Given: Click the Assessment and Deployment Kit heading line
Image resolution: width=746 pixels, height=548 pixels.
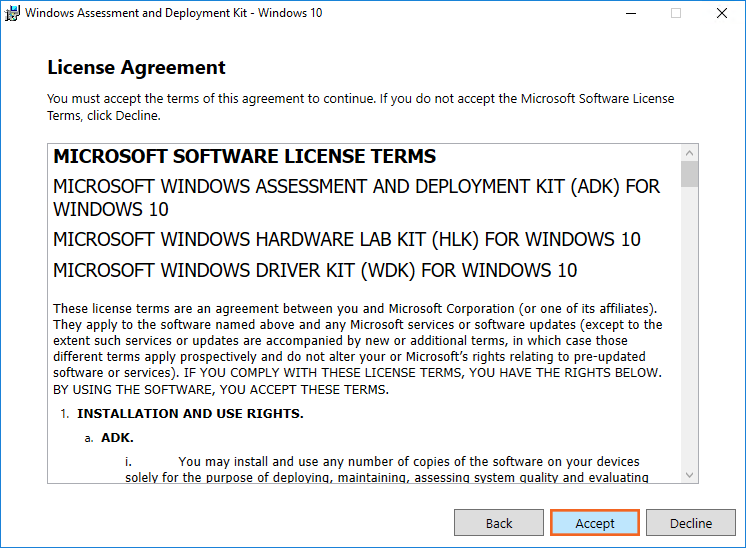Looking at the screenshot, I should click(356, 198).
